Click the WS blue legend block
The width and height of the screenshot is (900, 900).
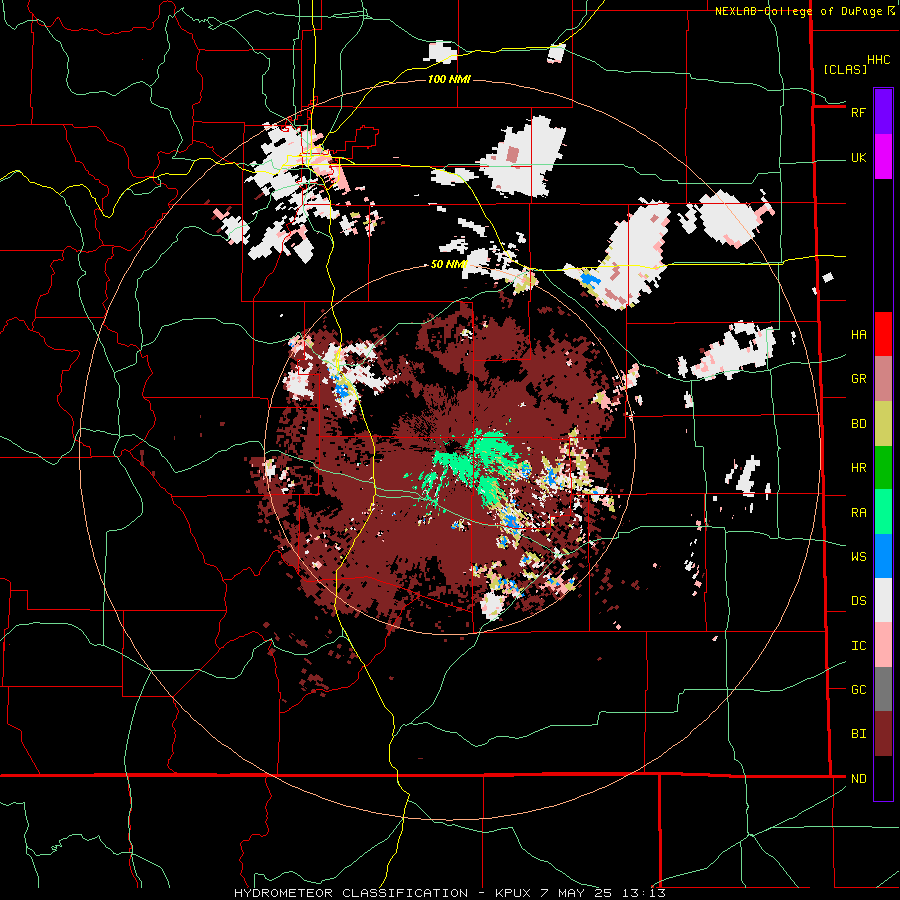pyautogui.click(x=883, y=556)
